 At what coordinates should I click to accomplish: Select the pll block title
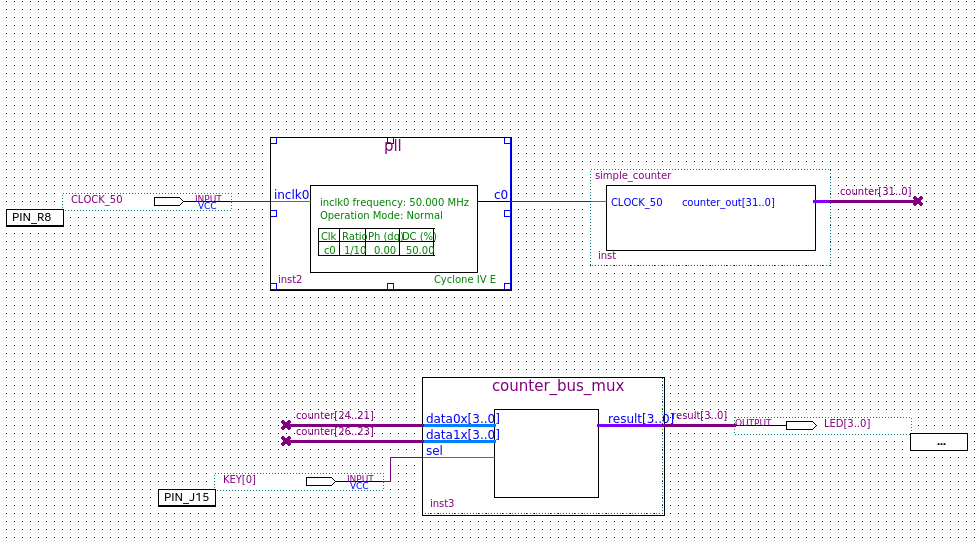[x=392, y=146]
